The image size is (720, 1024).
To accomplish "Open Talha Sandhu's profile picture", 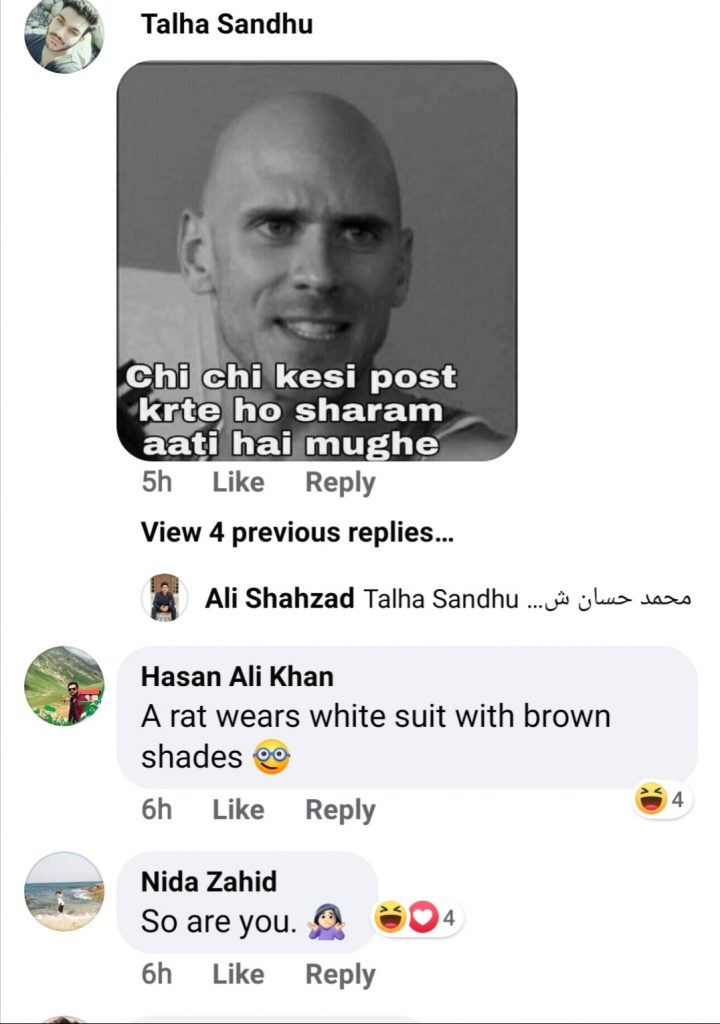I will [x=64, y=34].
